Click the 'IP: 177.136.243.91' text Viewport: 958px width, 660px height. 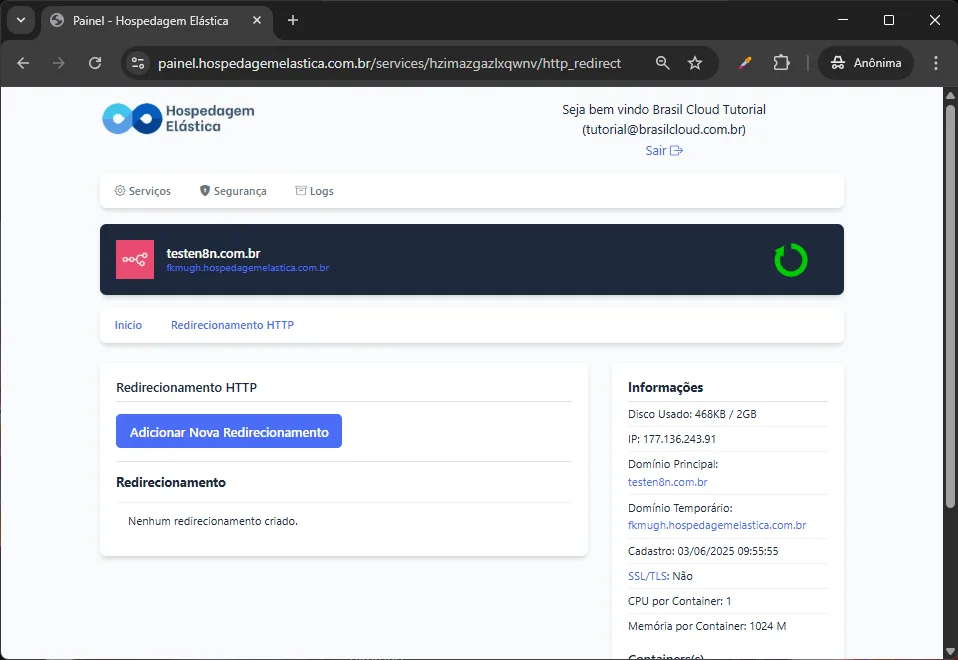671,439
